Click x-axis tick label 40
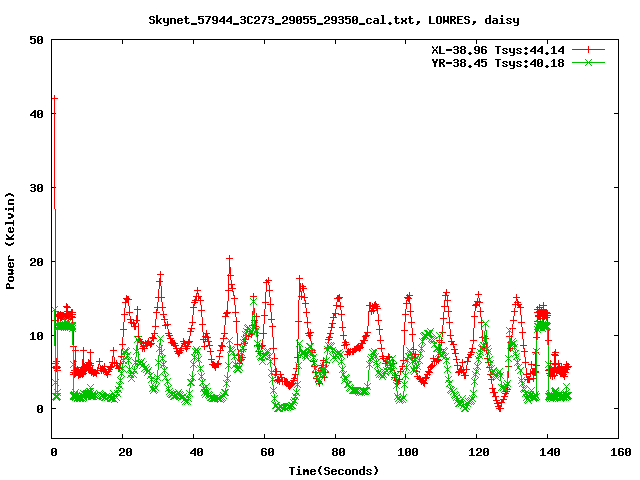 196,452
